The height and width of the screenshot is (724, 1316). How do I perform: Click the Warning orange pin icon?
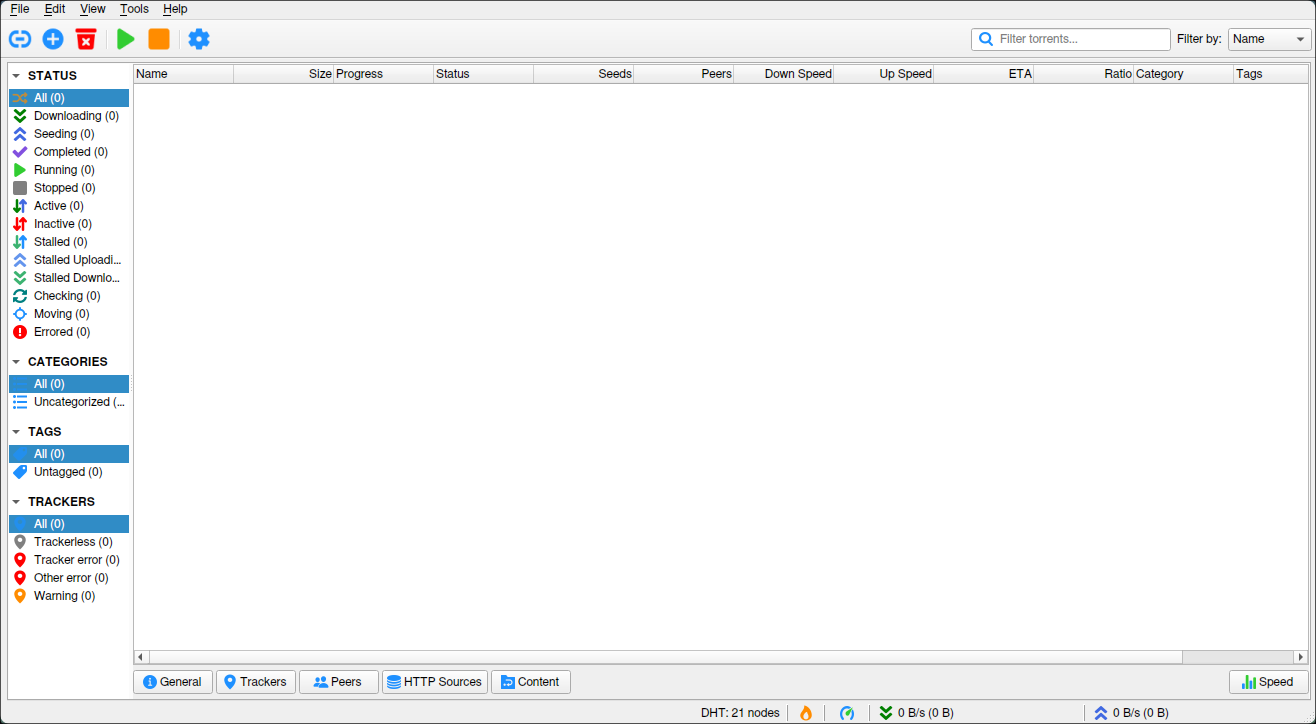click(20, 596)
